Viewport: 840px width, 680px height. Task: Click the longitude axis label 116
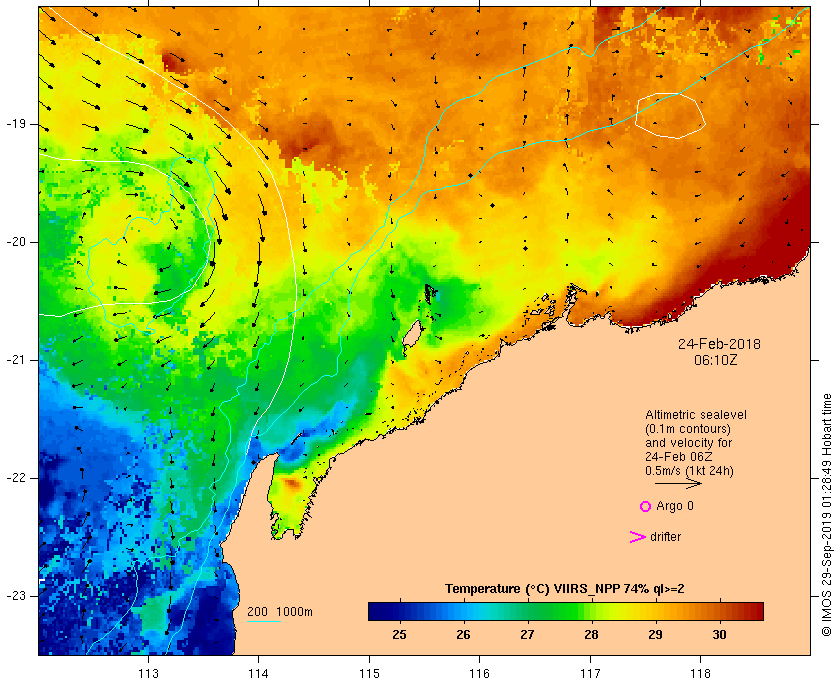pyautogui.click(x=479, y=673)
